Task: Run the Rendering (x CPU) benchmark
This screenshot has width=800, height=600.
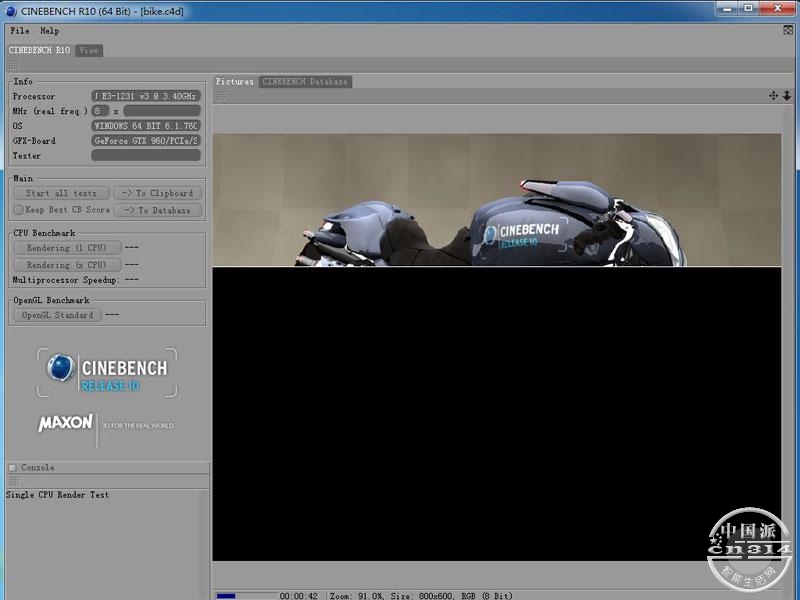Action: click(66, 265)
